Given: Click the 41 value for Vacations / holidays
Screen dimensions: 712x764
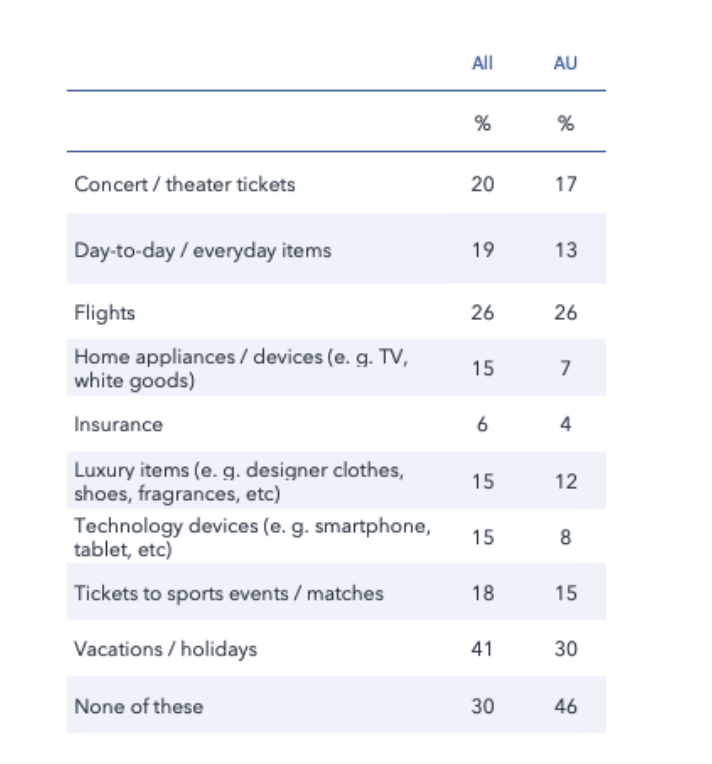Looking at the screenshot, I should click(x=482, y=649).
